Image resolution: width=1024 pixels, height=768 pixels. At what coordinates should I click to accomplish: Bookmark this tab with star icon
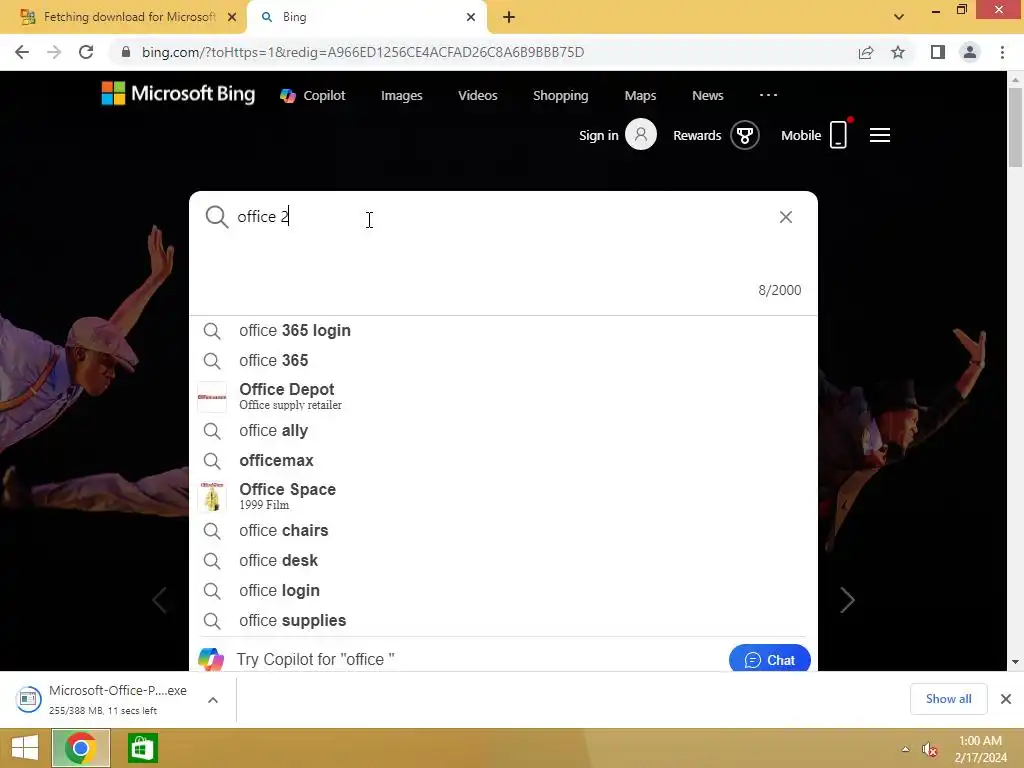point(898,52)
